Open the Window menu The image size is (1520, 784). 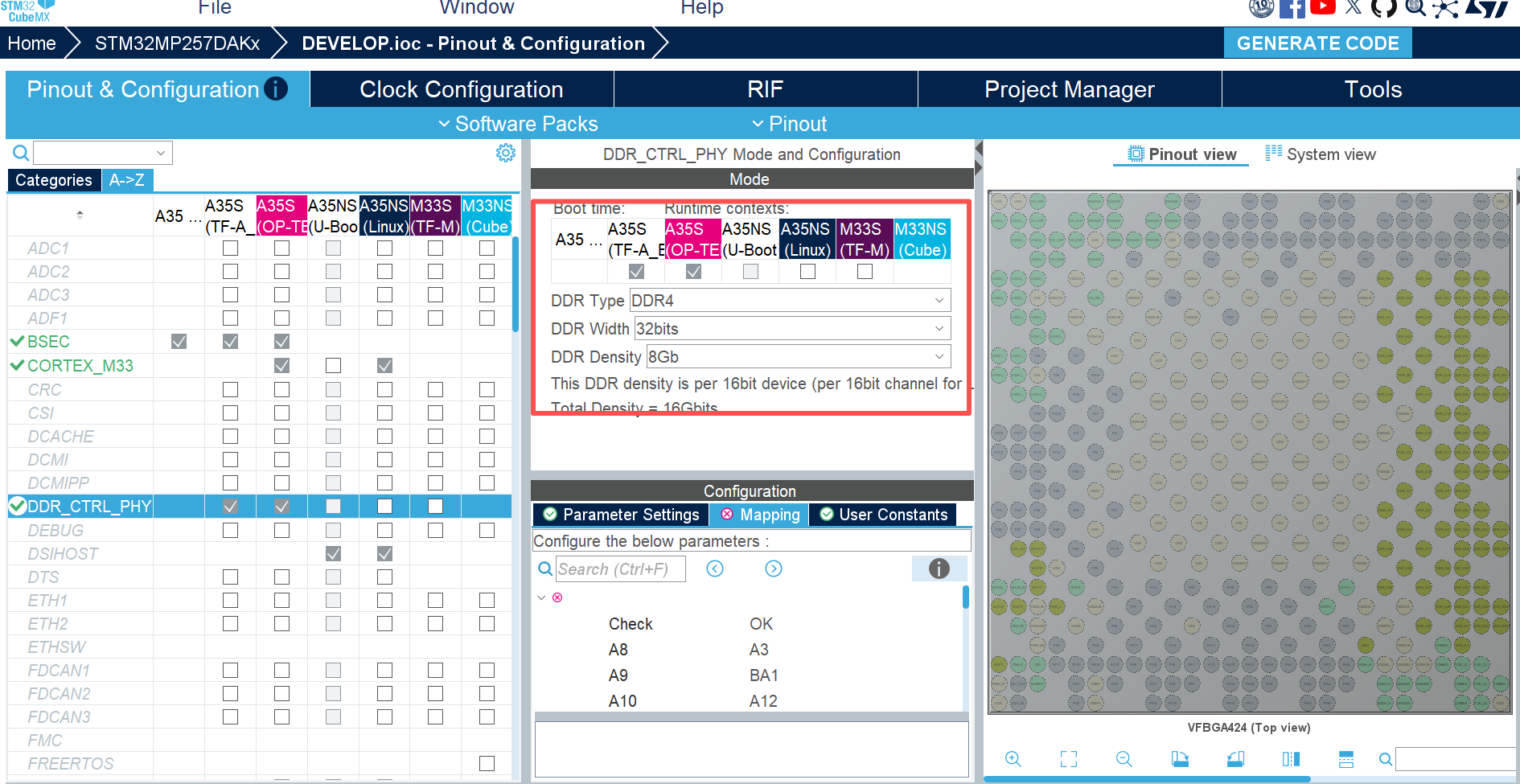point(477,8)
